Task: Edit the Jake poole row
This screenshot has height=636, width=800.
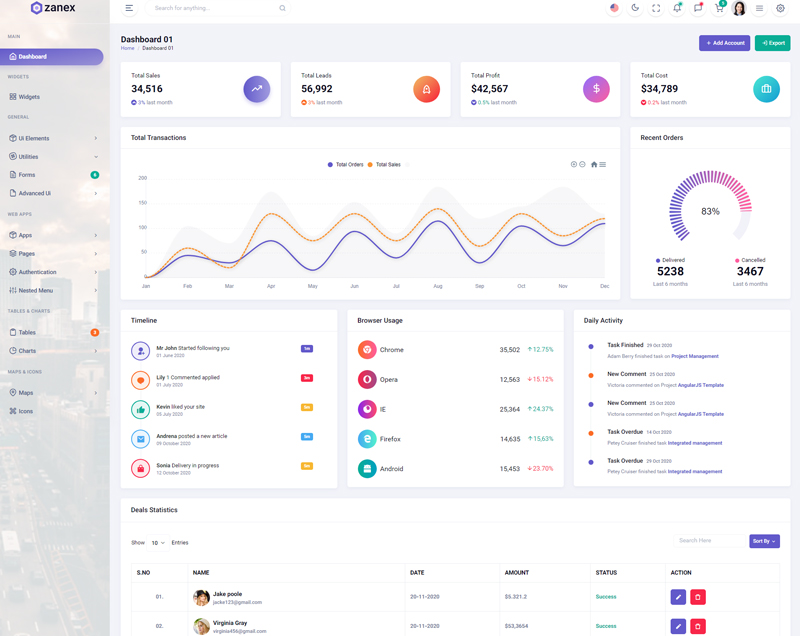Action: coord(678,597)
